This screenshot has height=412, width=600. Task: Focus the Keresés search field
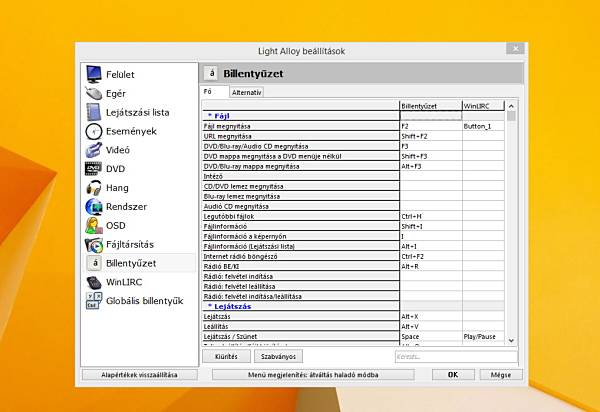point(456,357)
